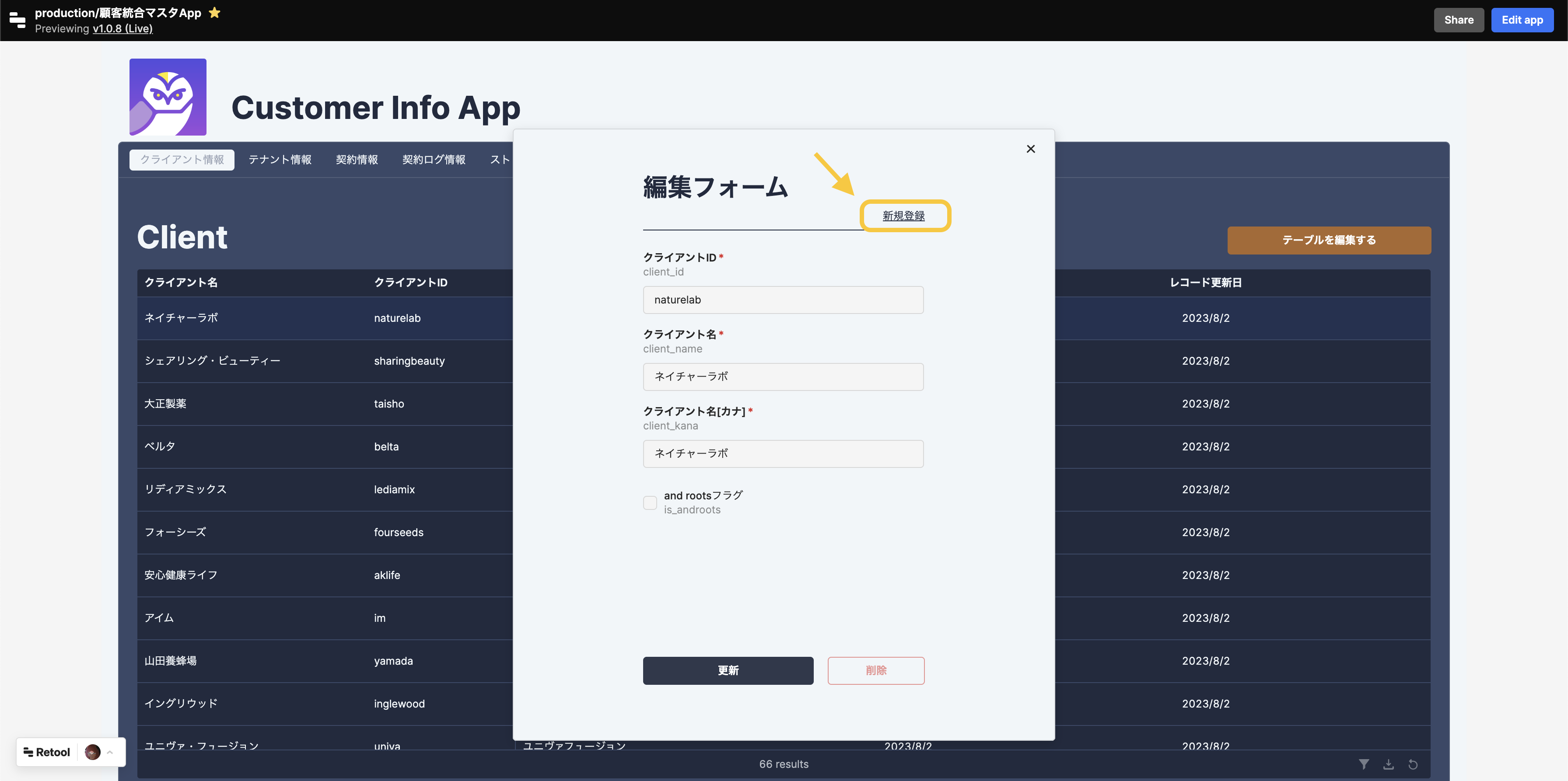Open the v1.0.8 (Live) version link

tap(122, 28)
